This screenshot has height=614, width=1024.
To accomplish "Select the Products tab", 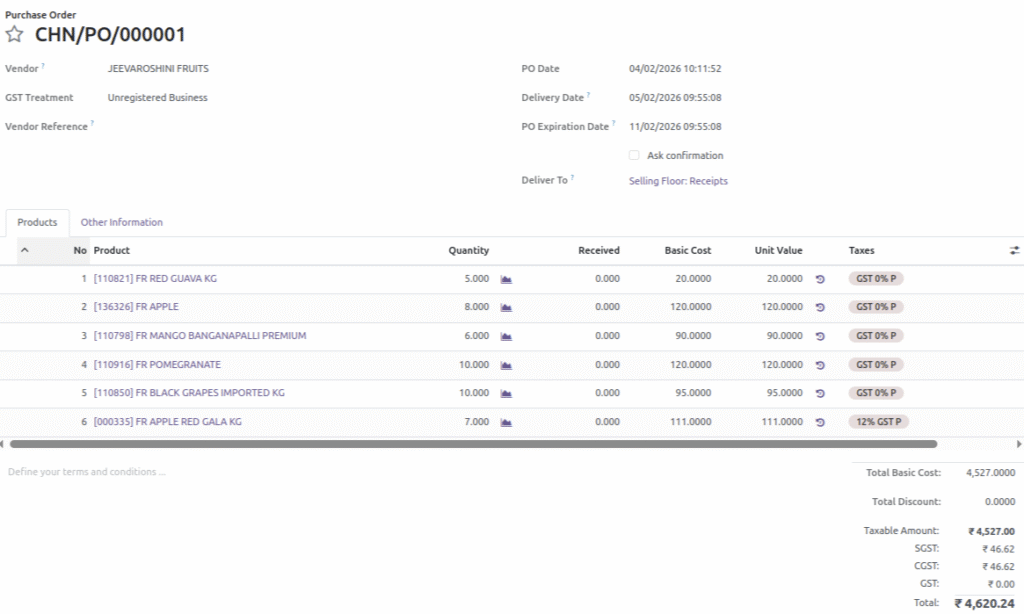I will tap(37, 223).
